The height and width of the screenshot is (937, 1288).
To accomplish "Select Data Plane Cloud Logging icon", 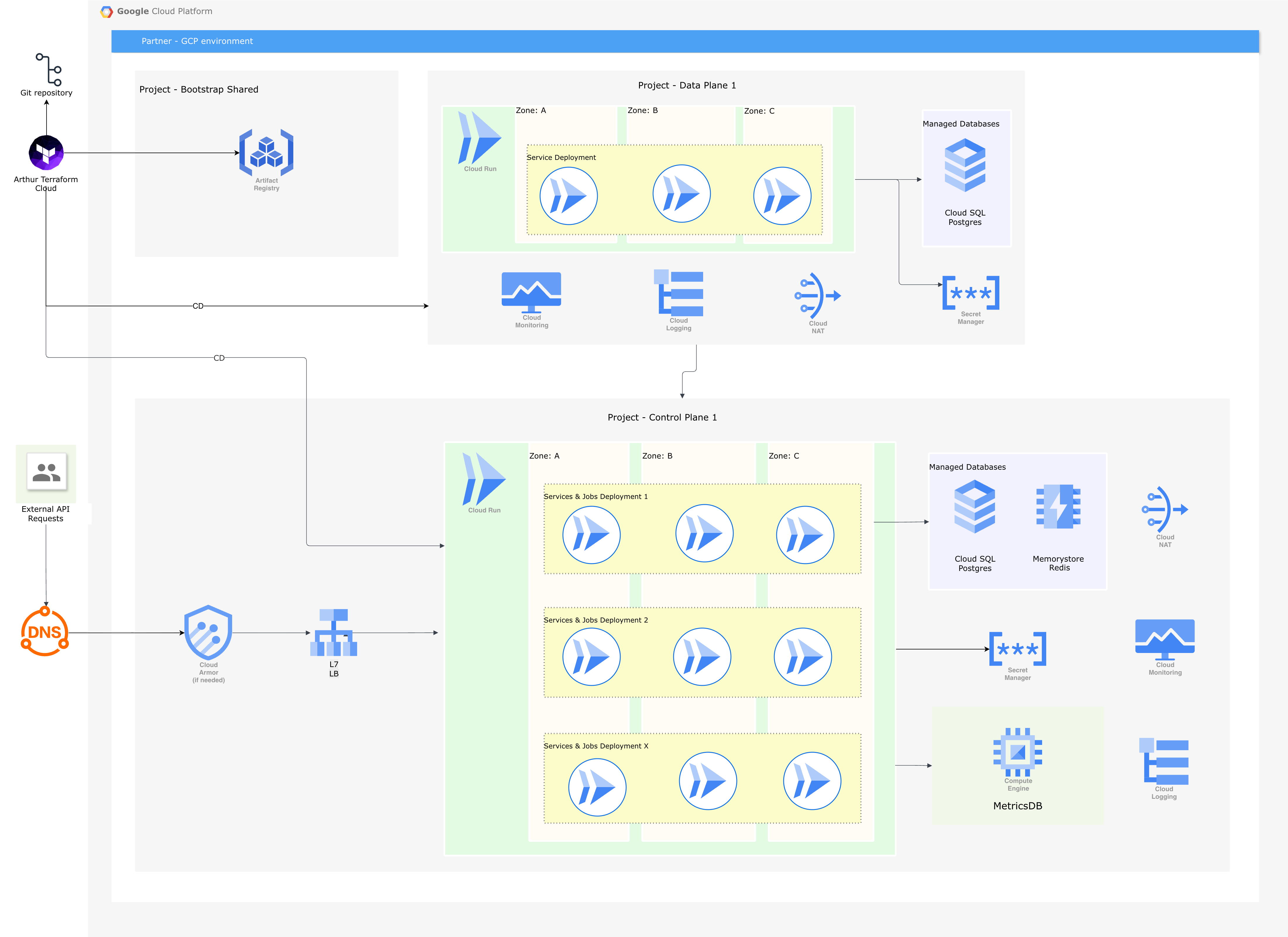I will pos(679,293).
